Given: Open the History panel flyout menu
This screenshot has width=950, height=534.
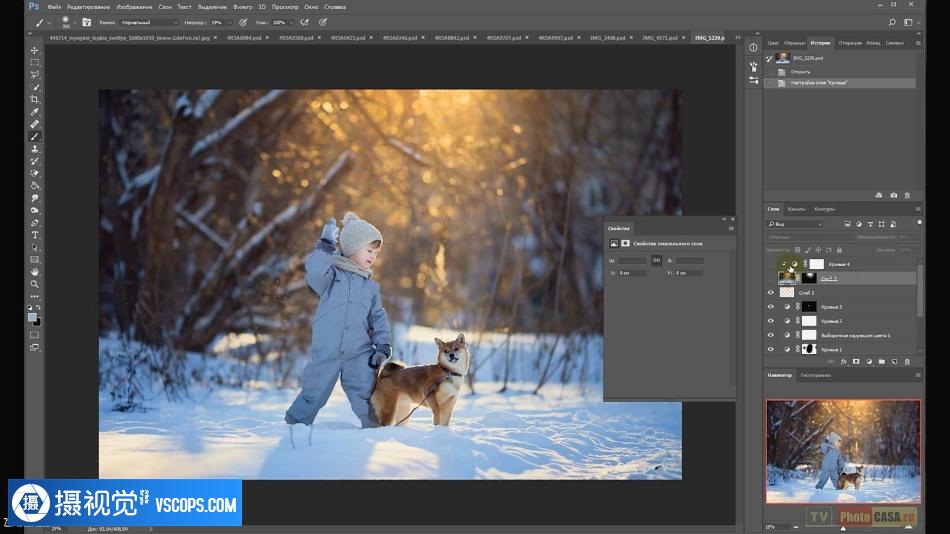Looking at the screenshot, I should (x=918, y=43).
